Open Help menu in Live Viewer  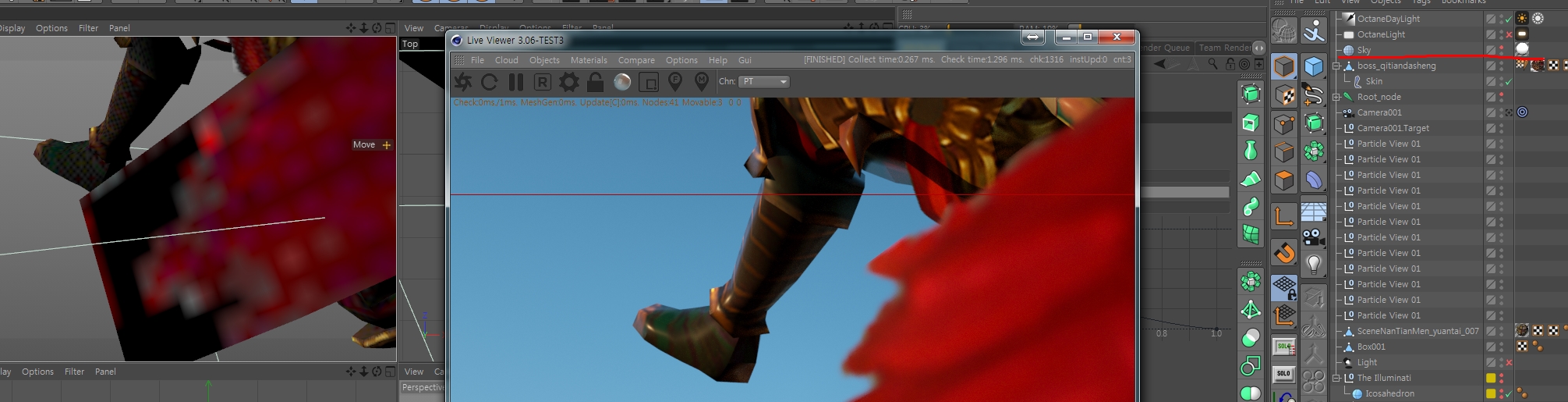717,60
